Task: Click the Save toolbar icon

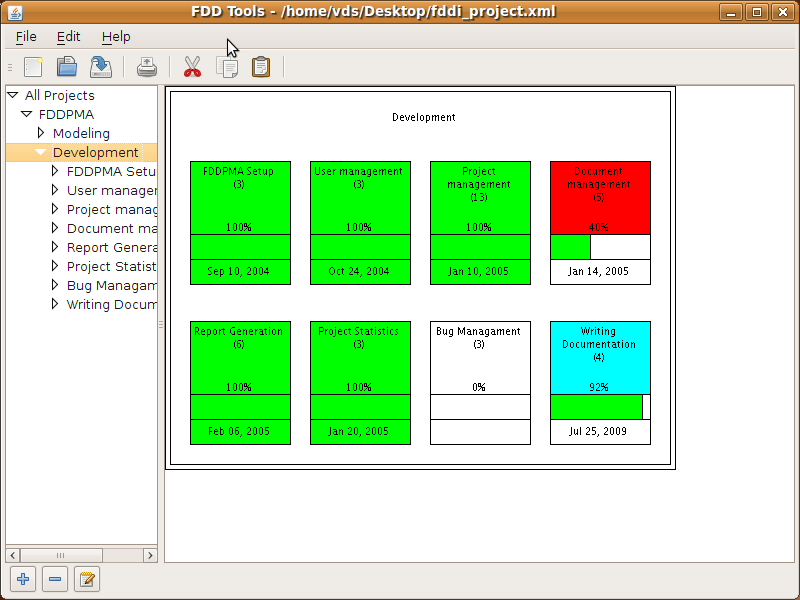Action: pyautogui.click(x=101, y=67)
